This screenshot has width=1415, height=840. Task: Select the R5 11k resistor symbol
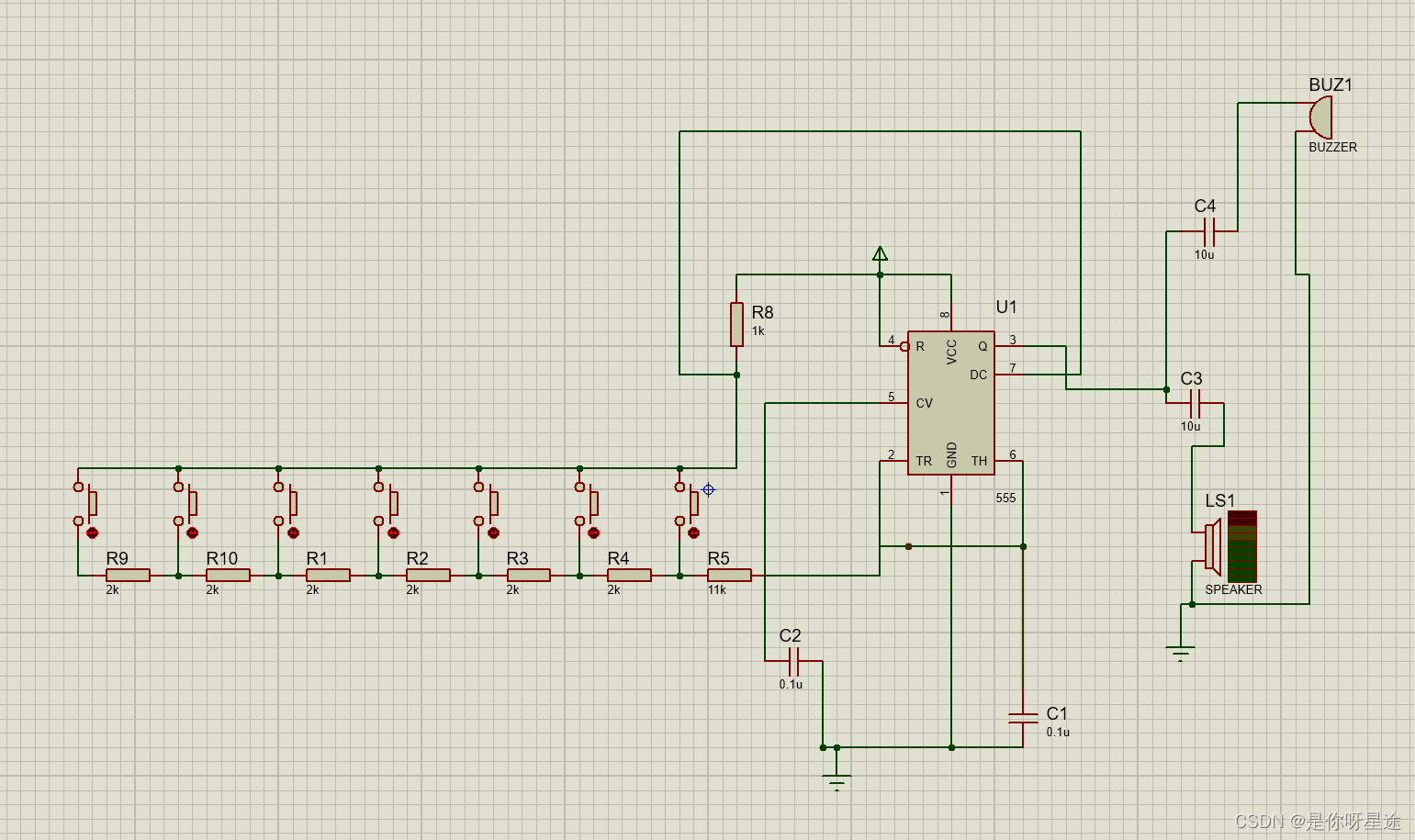click(729, 576)
